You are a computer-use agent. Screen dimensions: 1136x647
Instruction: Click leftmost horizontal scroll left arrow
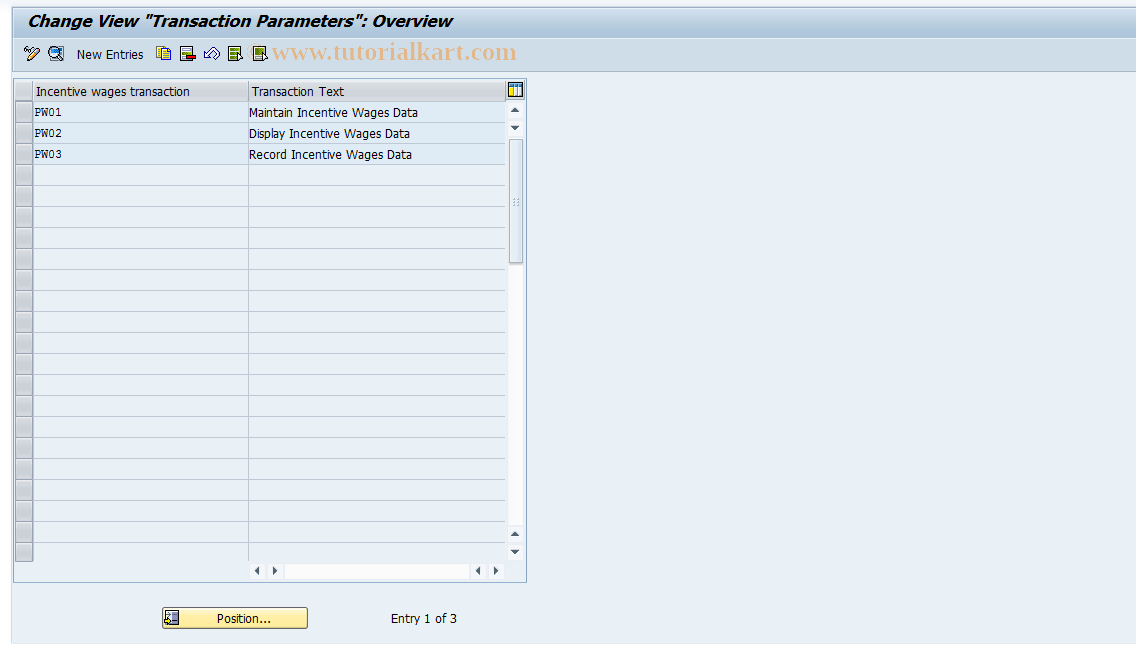(257, 571)
